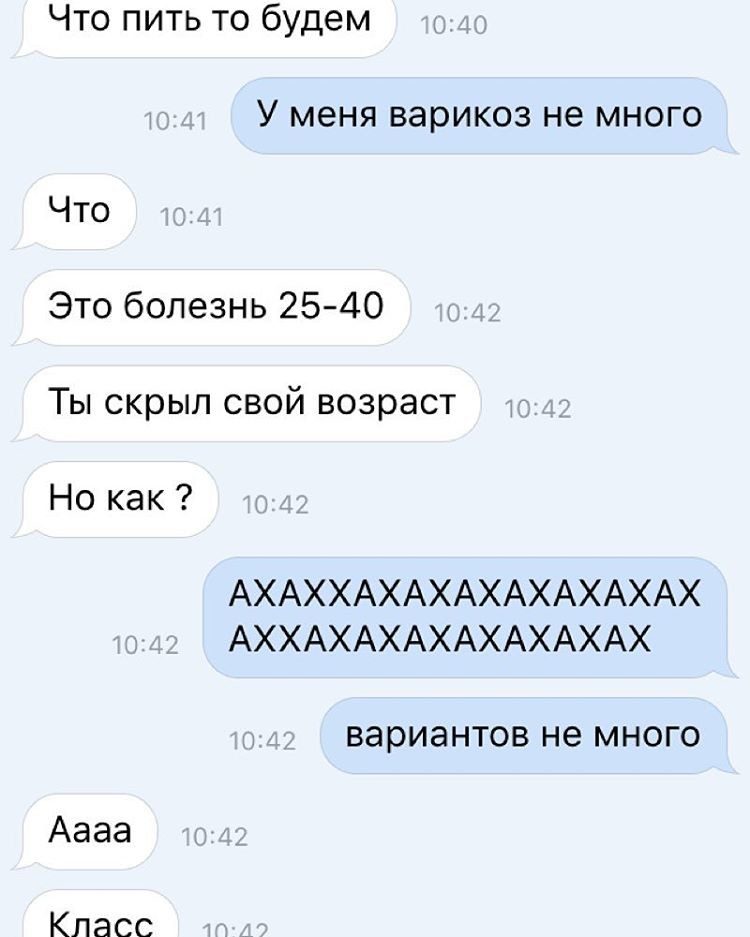This screenshot has width=750, height=937.
Task: Tap the 'Аааа' message bubble
Action: tap(89, 831)
